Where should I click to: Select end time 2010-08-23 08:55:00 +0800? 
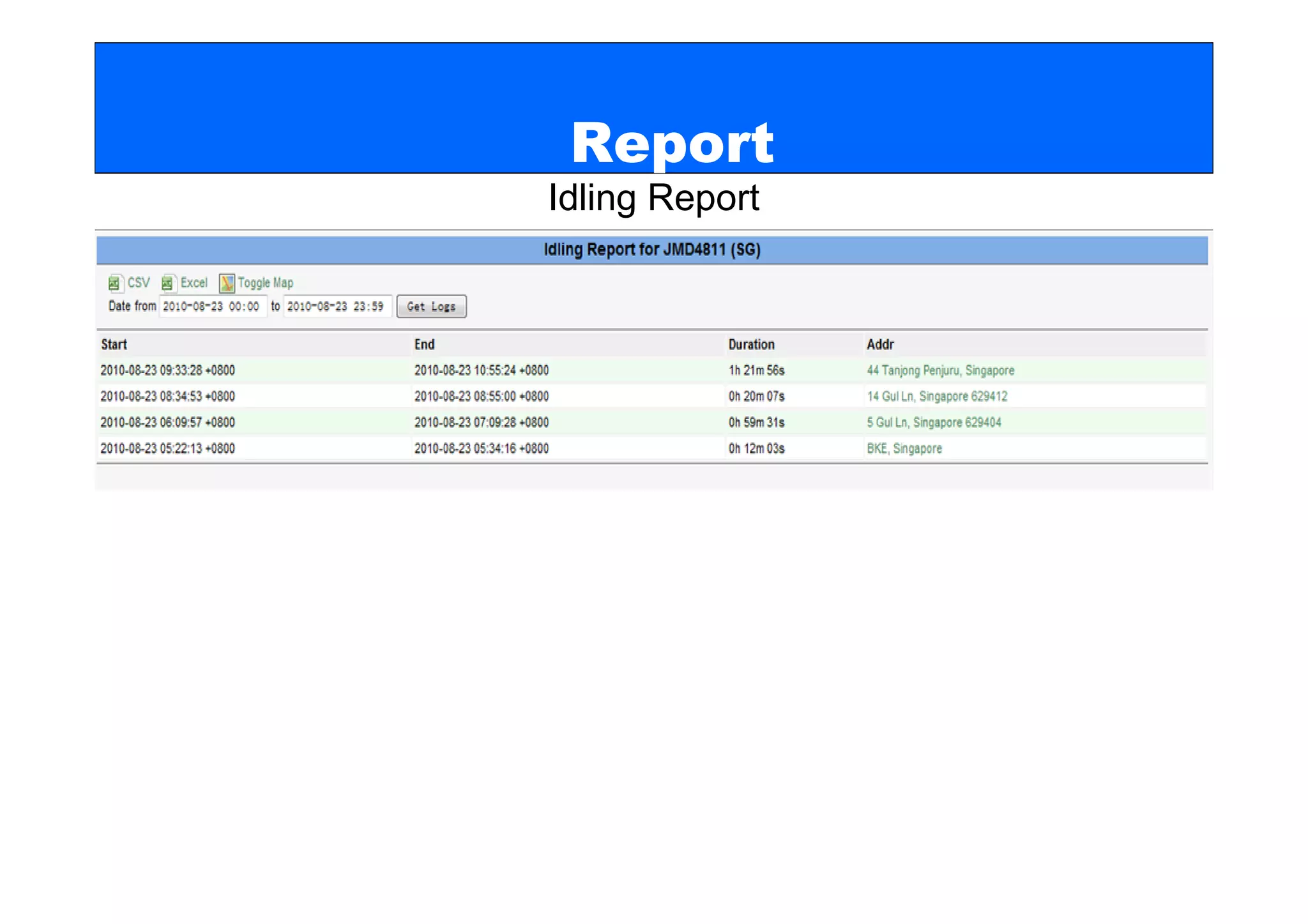pyautogui.click(x=482, y=397)
